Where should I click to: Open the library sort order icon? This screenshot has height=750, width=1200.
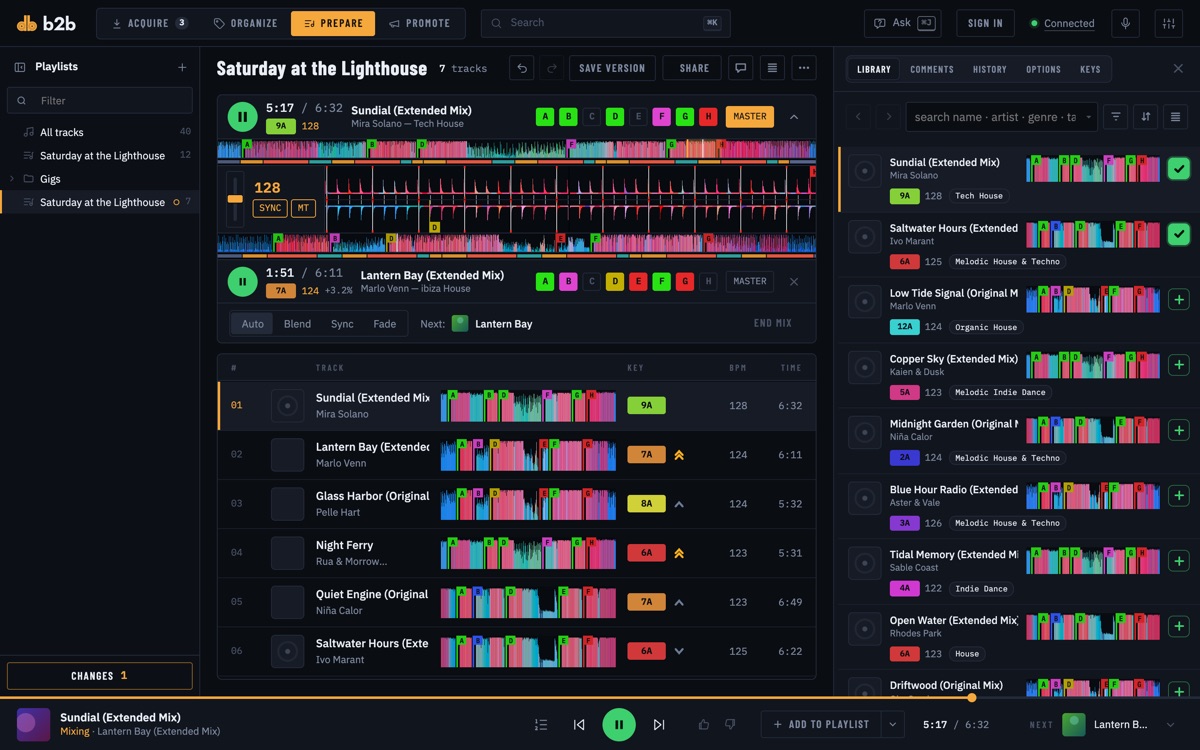click(1146, 117)
